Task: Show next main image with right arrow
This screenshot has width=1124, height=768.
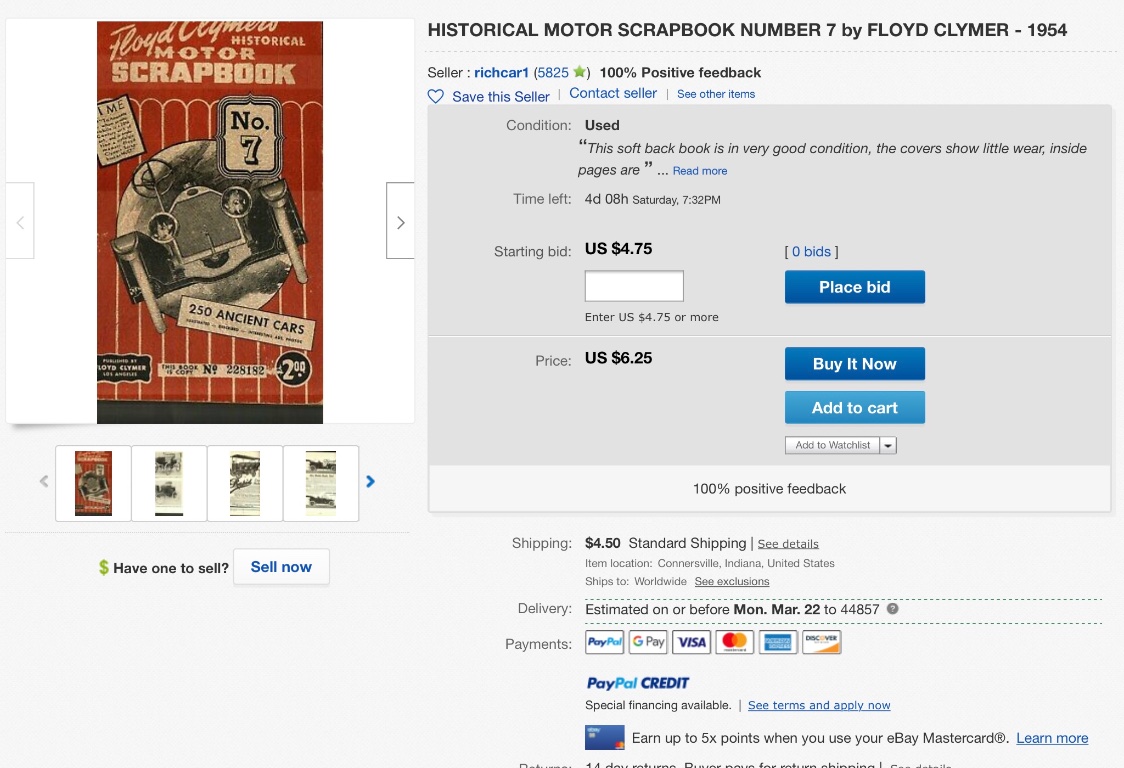Action: 400,221
